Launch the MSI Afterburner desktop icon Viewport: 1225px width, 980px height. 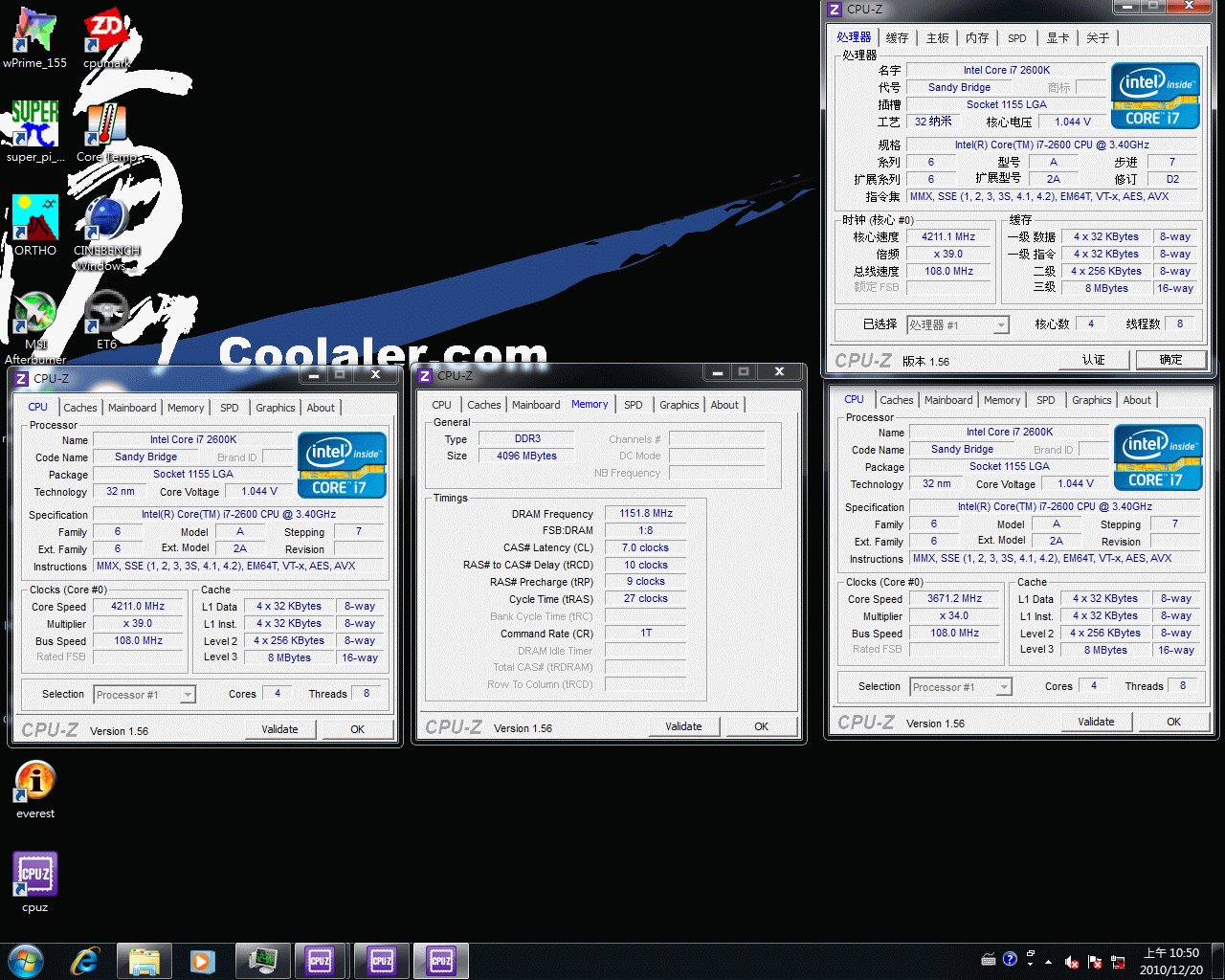pyautogui.click(x=35, y=327)
